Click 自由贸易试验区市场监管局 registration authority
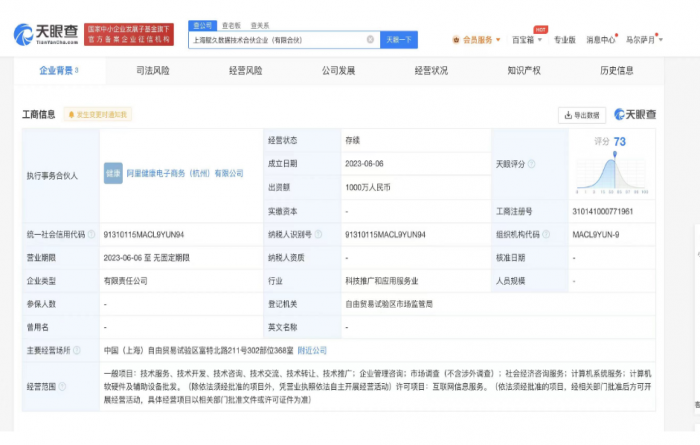 tap(389, 304)
